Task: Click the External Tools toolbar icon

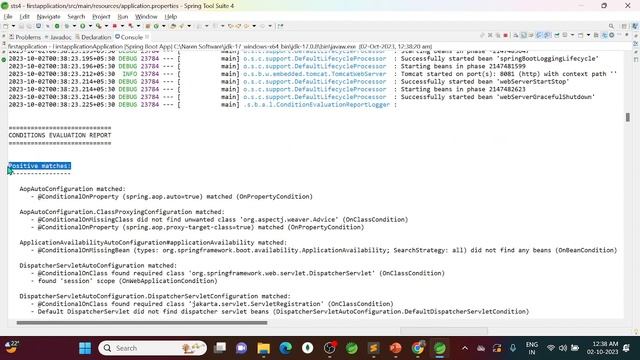Action: 130,26
